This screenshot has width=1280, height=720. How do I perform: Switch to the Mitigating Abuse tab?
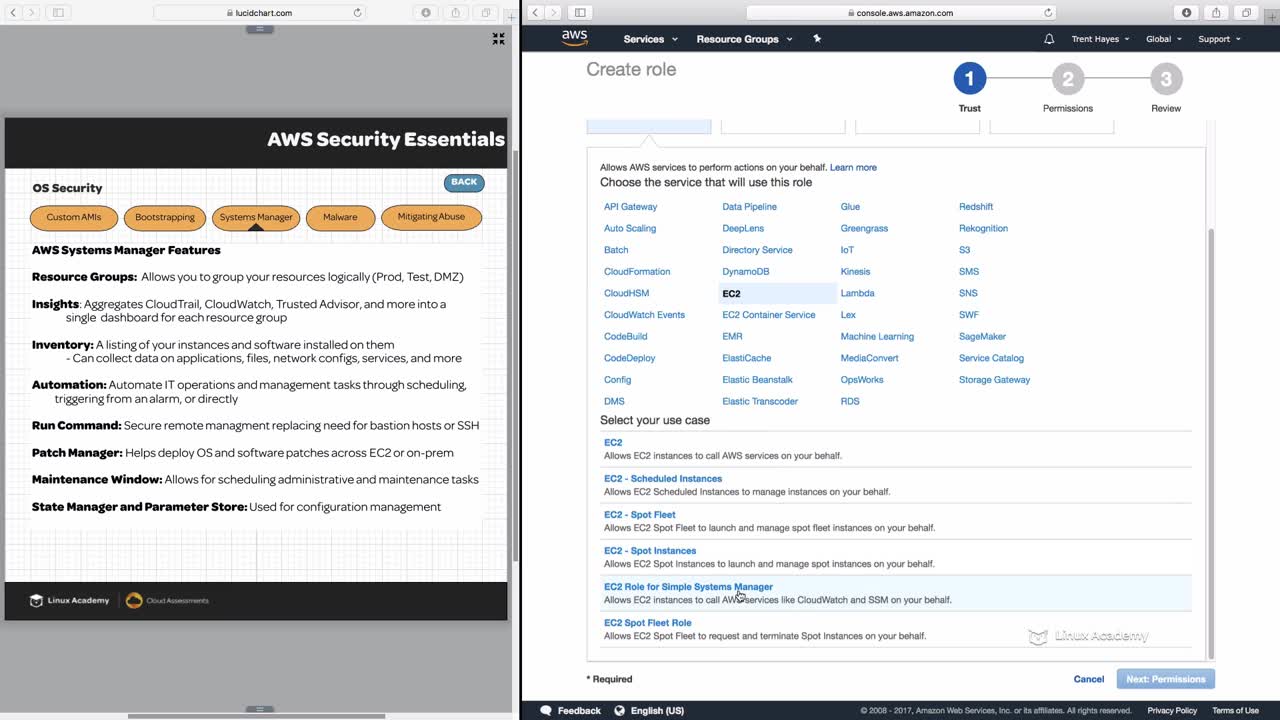point(431,217)
